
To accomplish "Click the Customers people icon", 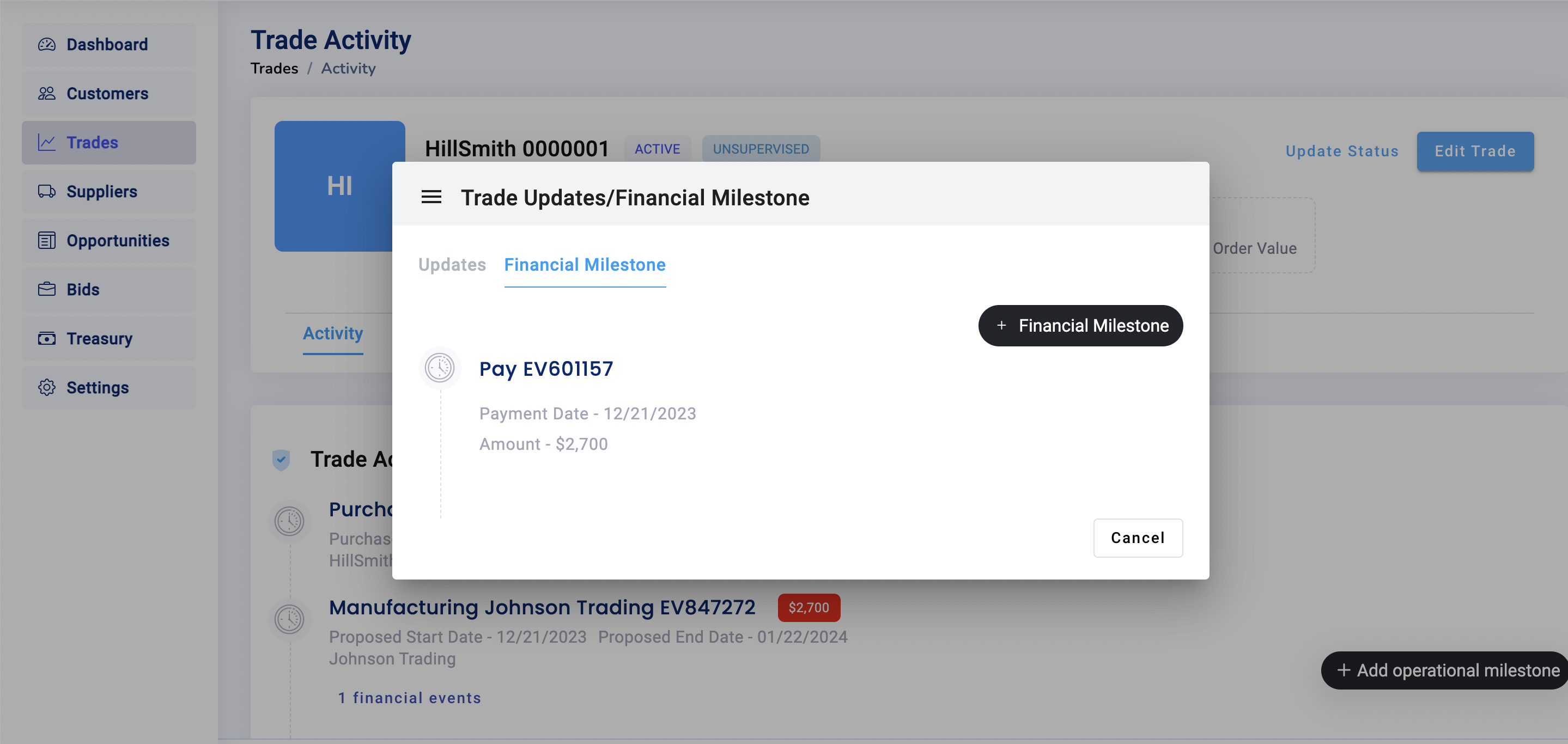I will pyautogui.click(x=46, y=94).
